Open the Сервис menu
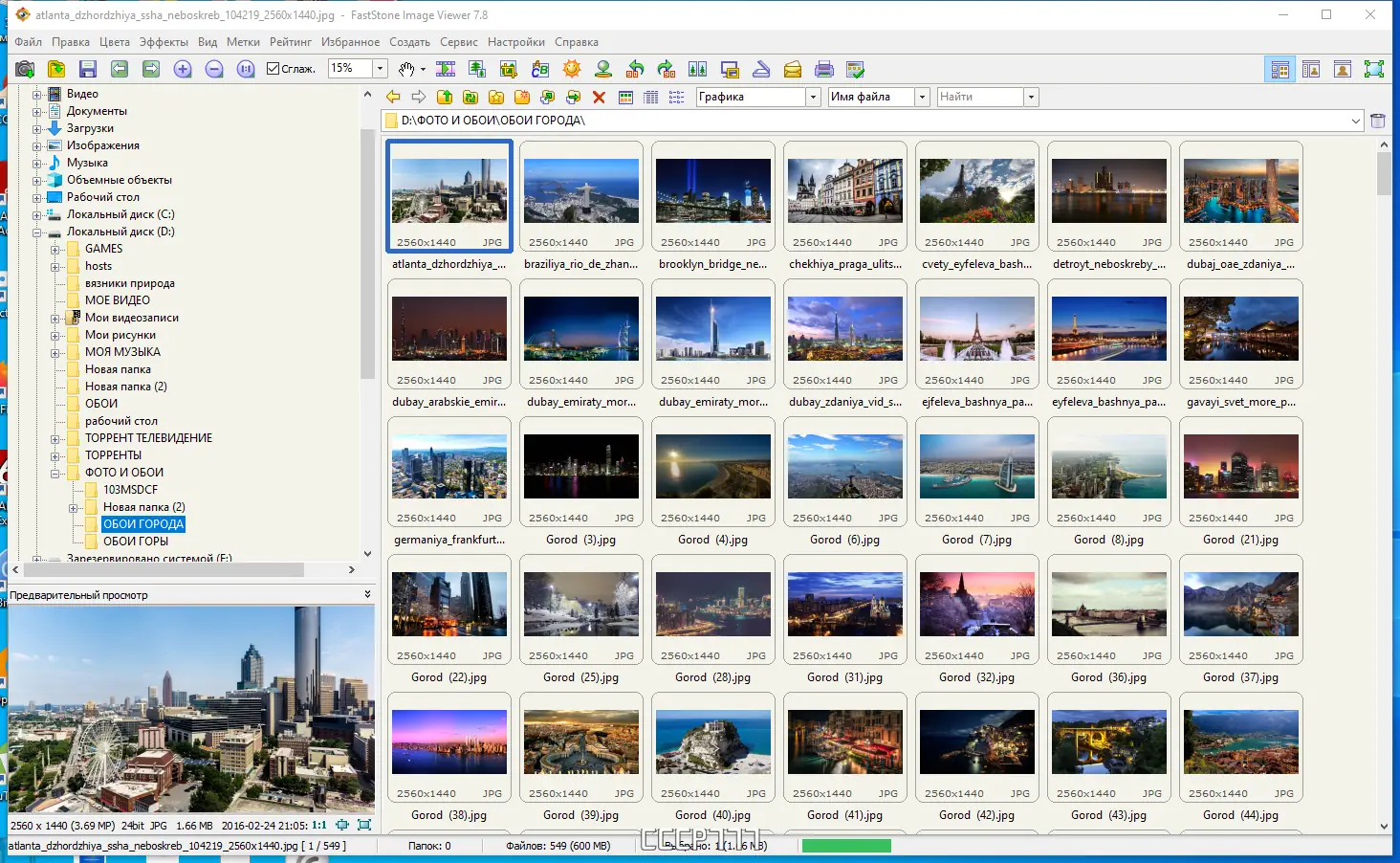This screenshot has width=1400, height=863. (x=459, y=42)
